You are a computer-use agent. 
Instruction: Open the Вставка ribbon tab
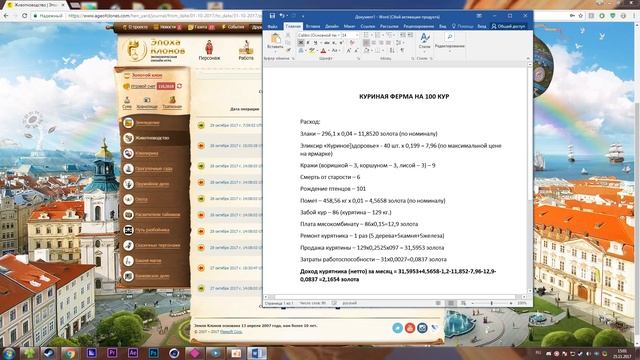(313, 26)
